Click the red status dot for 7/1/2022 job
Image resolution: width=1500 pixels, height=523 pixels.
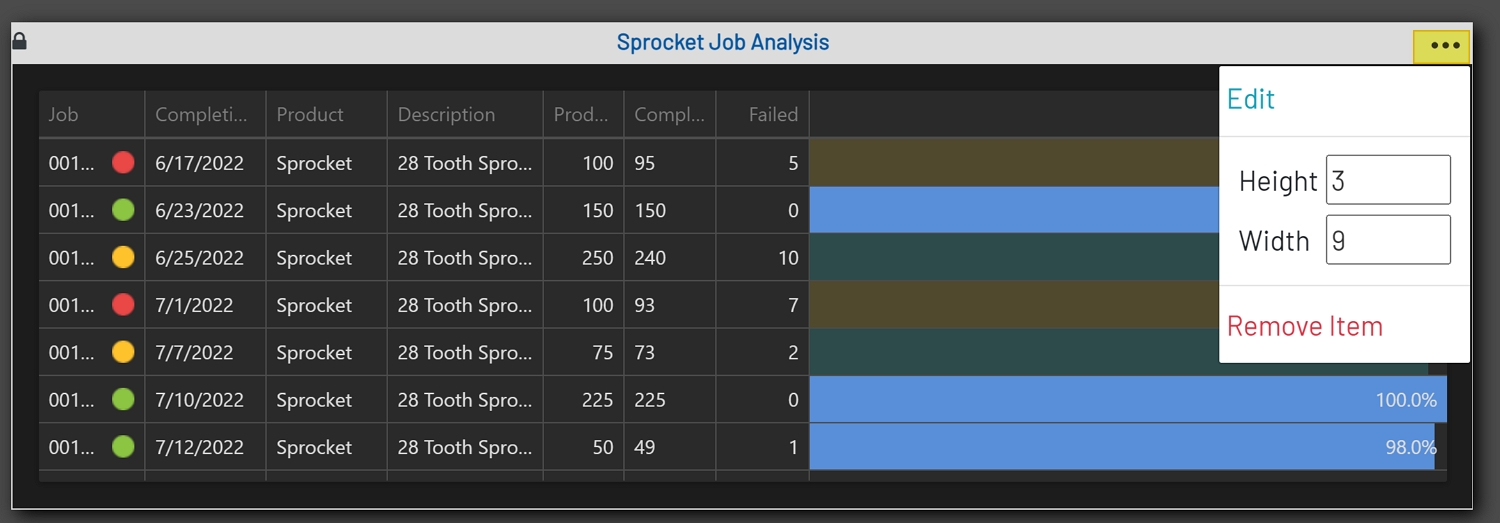[123, 305]
